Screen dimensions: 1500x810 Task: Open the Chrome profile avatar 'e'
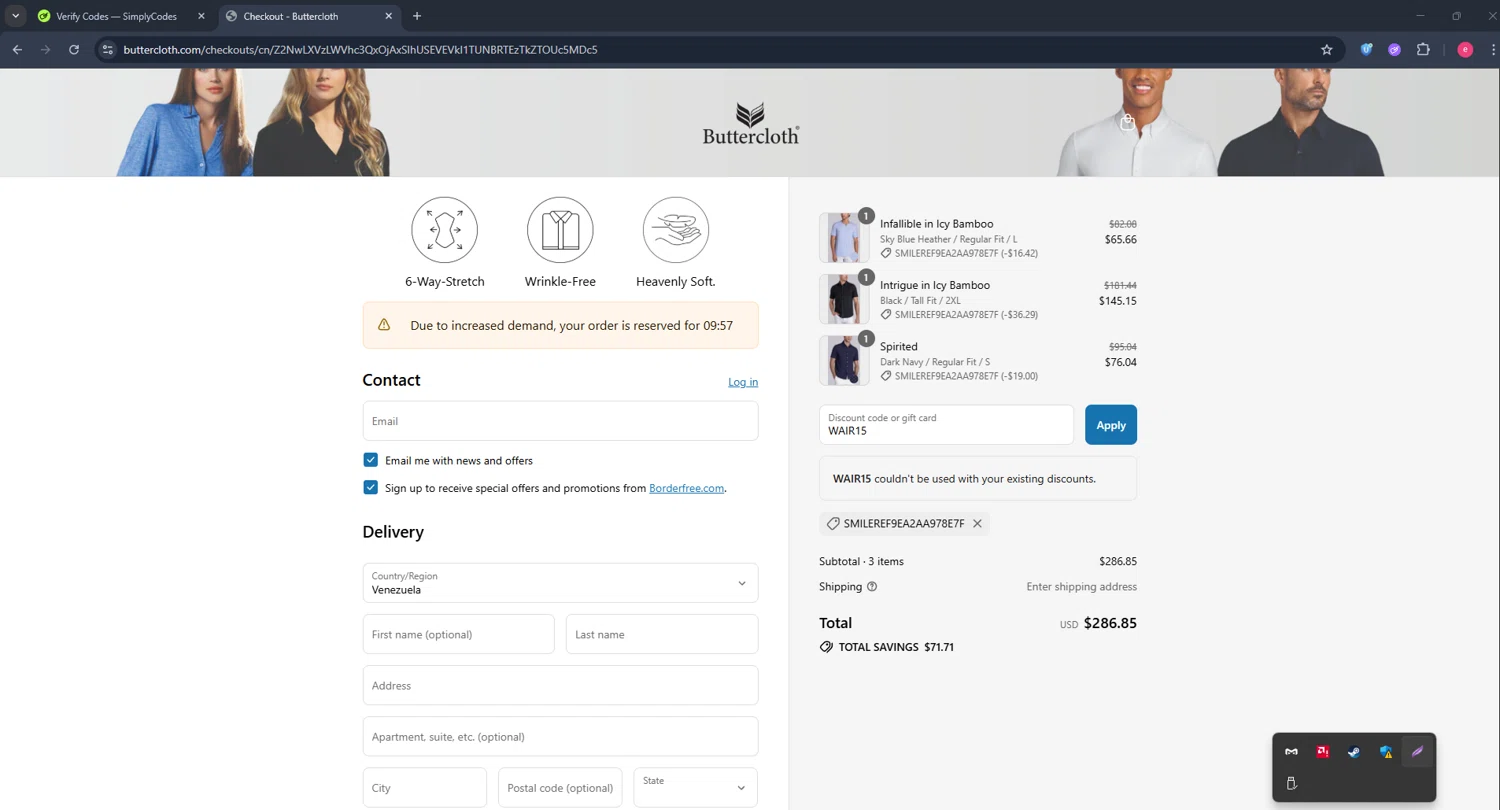point(1465,49)
